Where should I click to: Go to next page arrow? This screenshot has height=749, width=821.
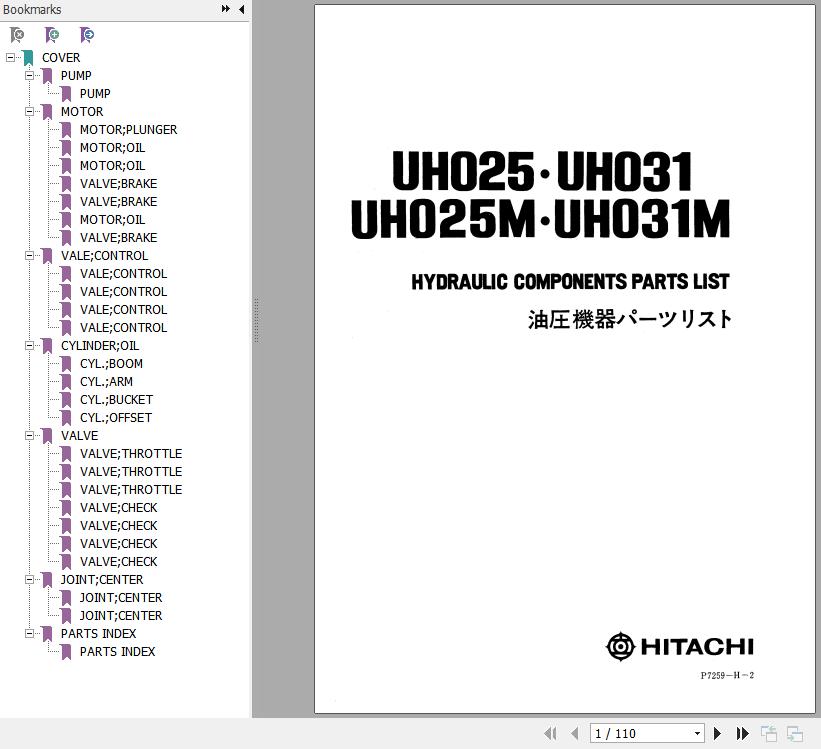[718, 733]
